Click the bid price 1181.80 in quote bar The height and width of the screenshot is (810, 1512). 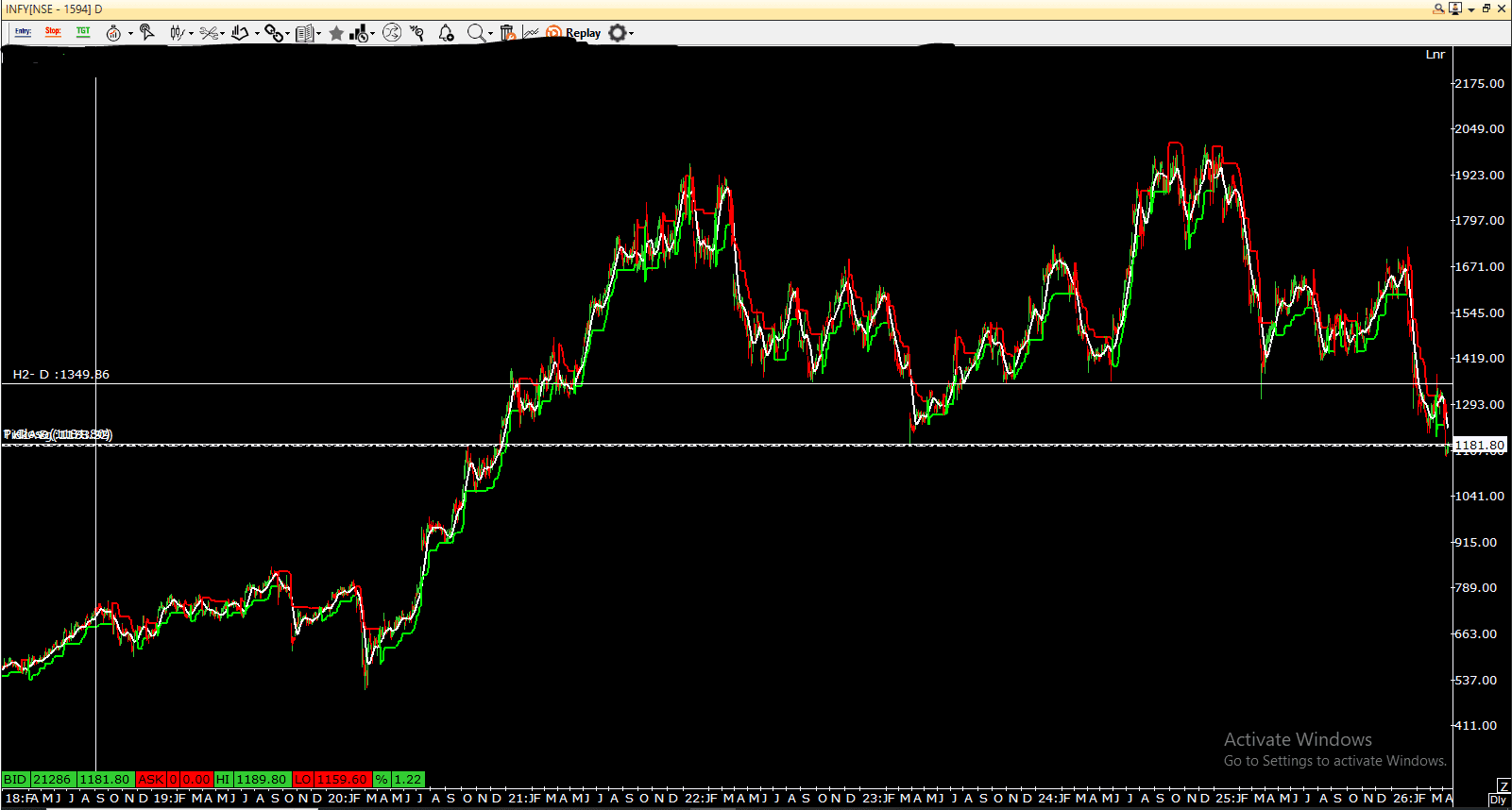[105, 780]
